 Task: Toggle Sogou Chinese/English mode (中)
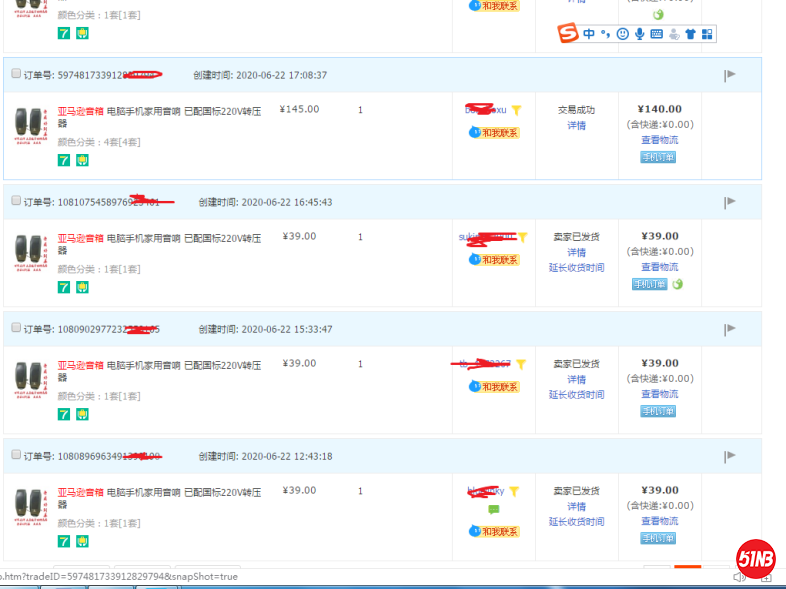pyautogui.click(x=589, y=34)
